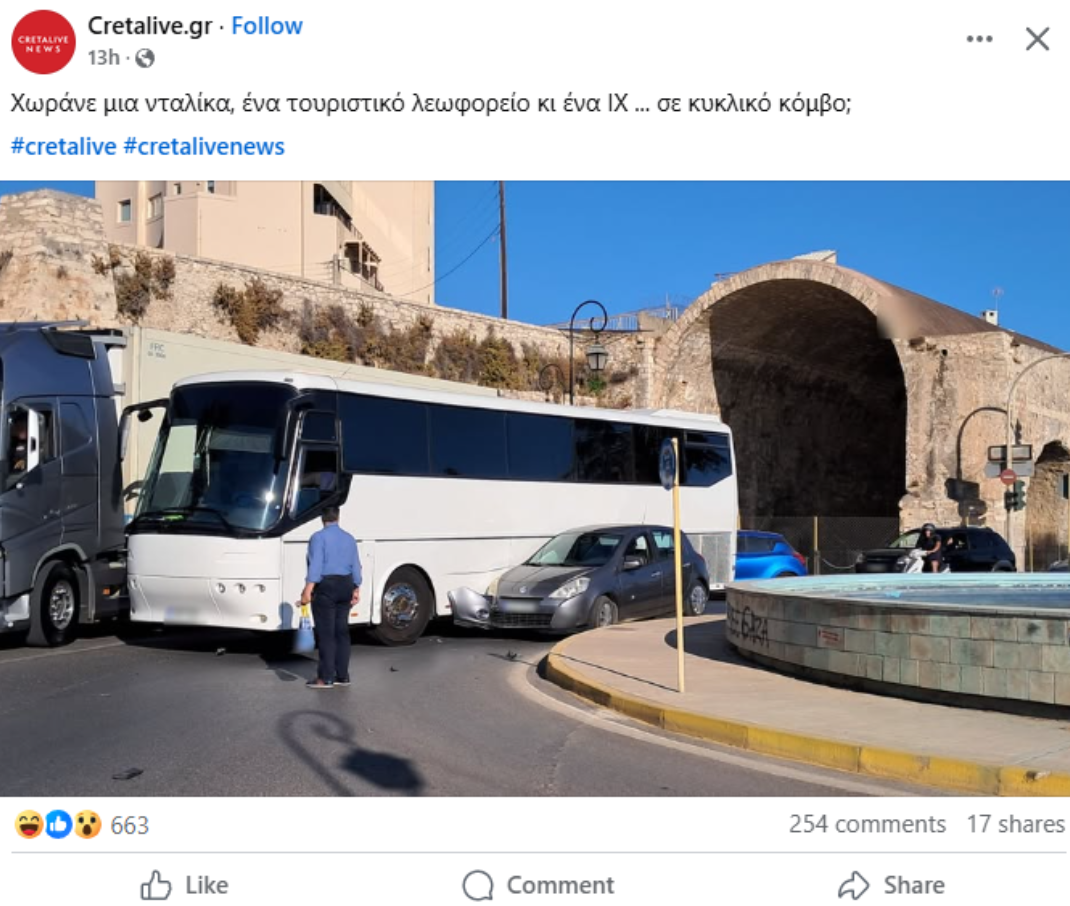Open the bus accident photo
This screenshot has width=1070, height=906.
pyautogui.click(x=535, y=488)
